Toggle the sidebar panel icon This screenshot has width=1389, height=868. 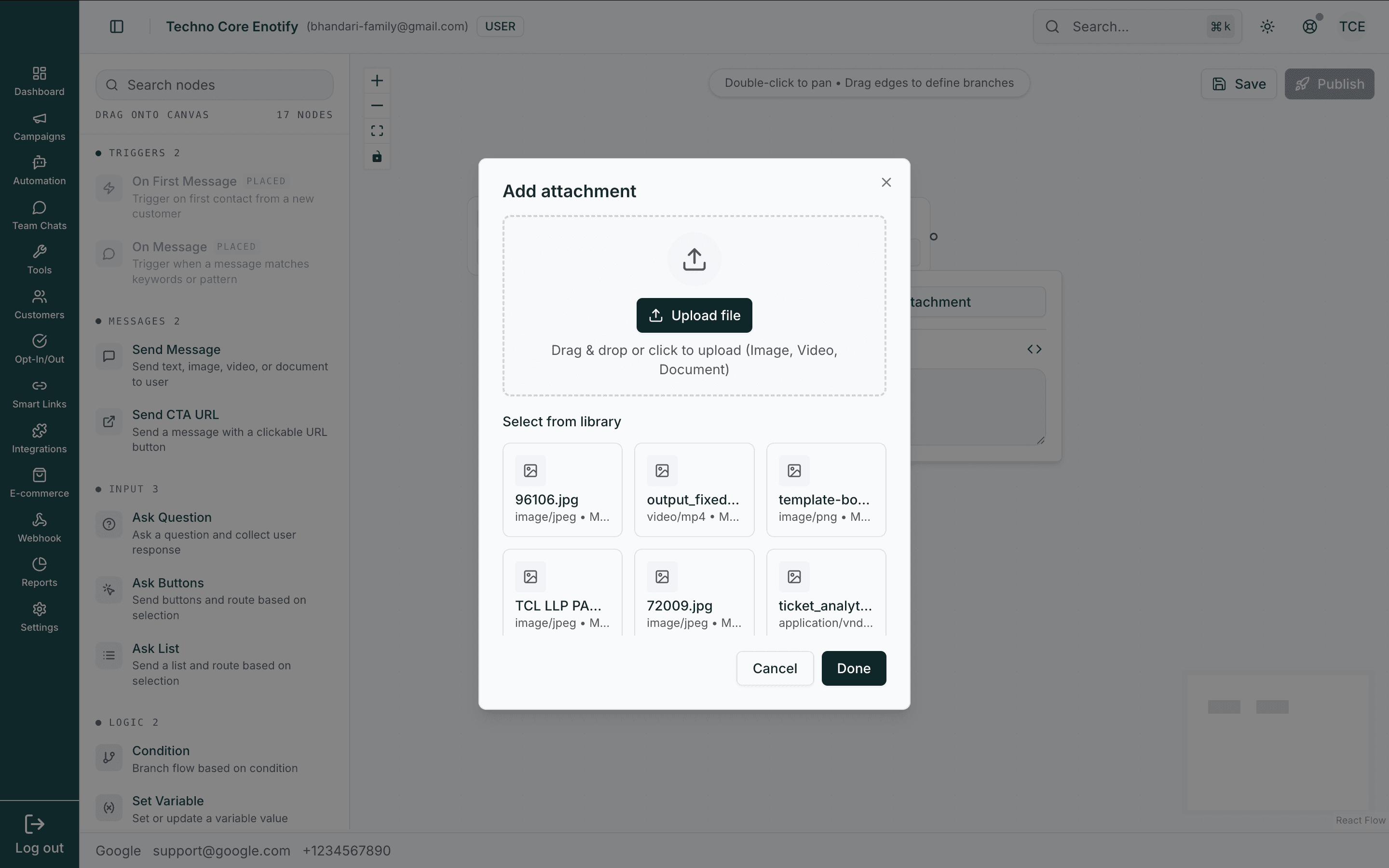click(x=117, y=27)
